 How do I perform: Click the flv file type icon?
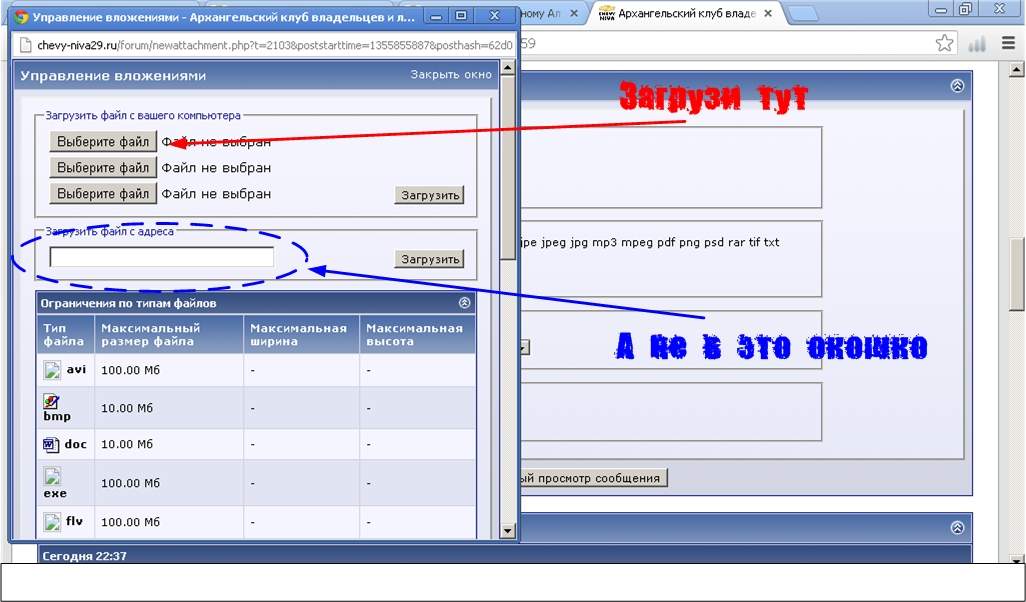[52, 521]
